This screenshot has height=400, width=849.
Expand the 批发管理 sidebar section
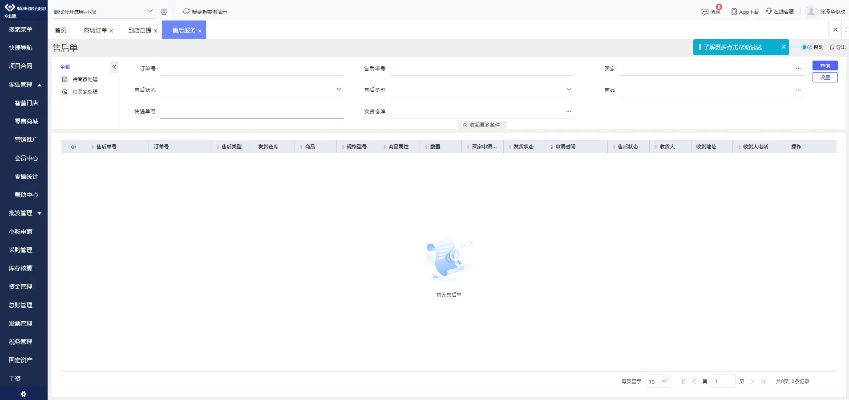point(39,213)
